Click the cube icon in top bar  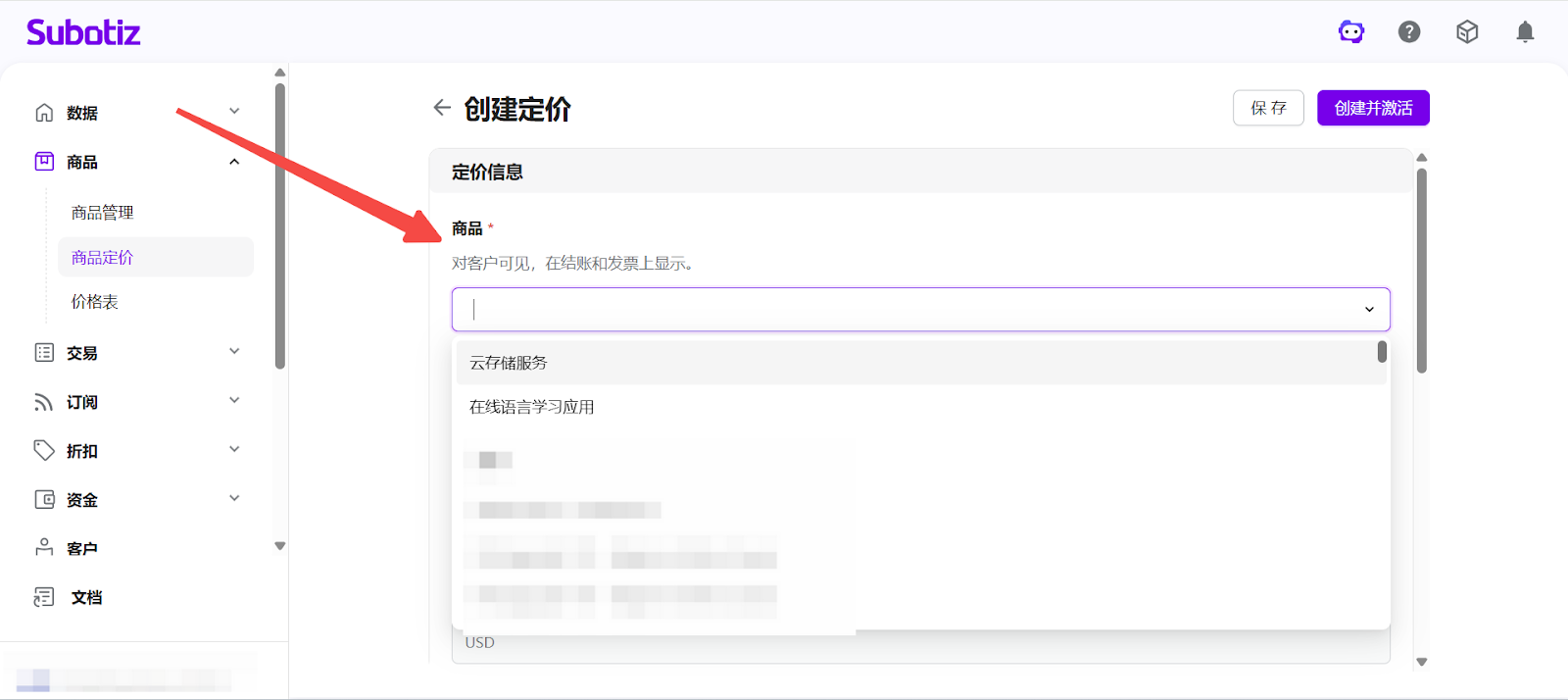[1467, 32]
